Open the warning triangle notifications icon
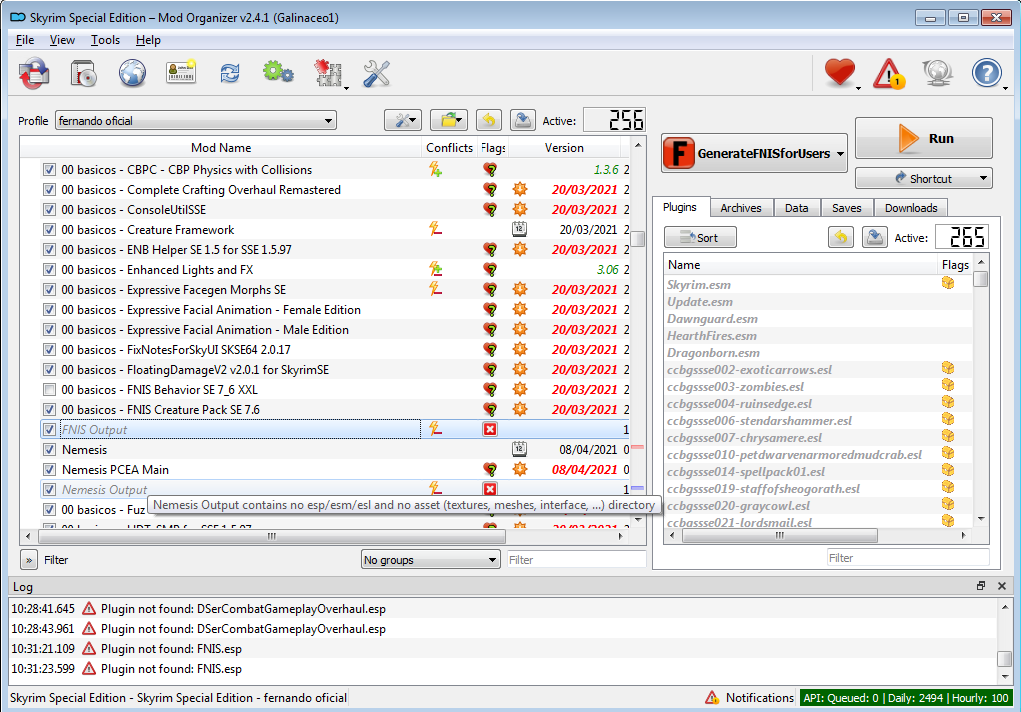The width and height of the screenshot is (1021, 712). [x=889, y=73]
